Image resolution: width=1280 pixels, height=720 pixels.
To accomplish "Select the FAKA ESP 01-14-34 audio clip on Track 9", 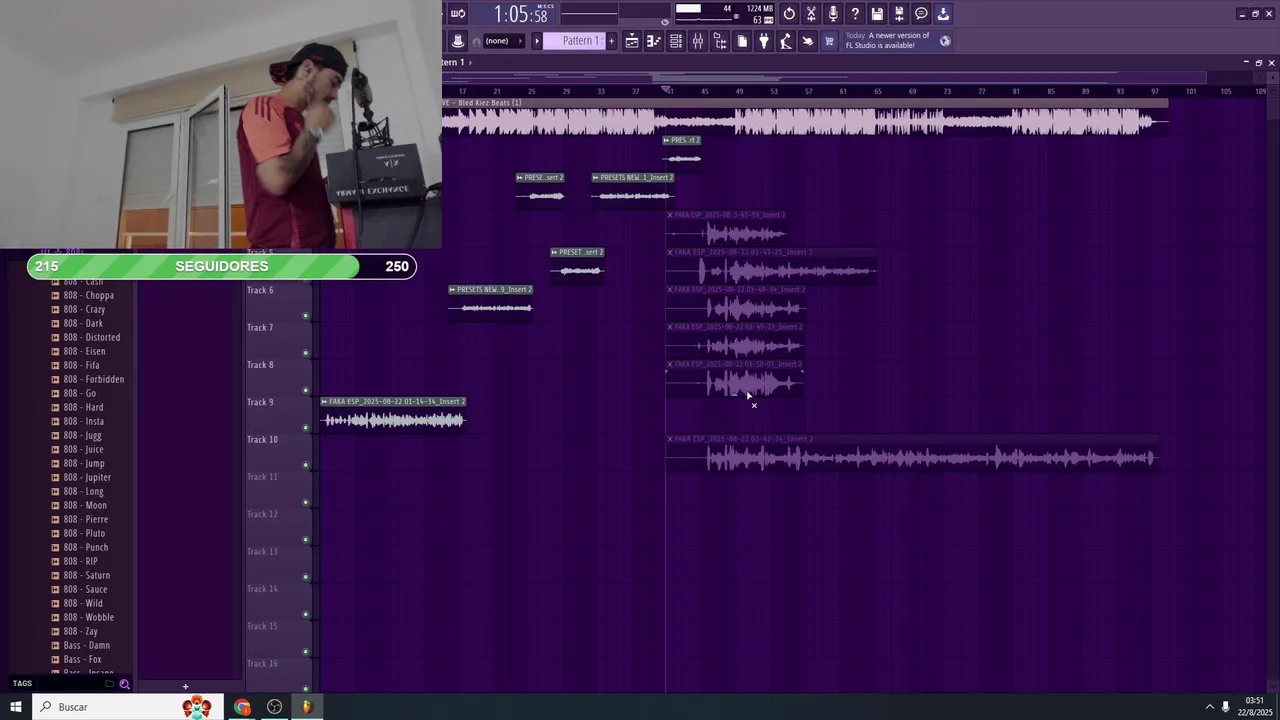I will [393, 413].
